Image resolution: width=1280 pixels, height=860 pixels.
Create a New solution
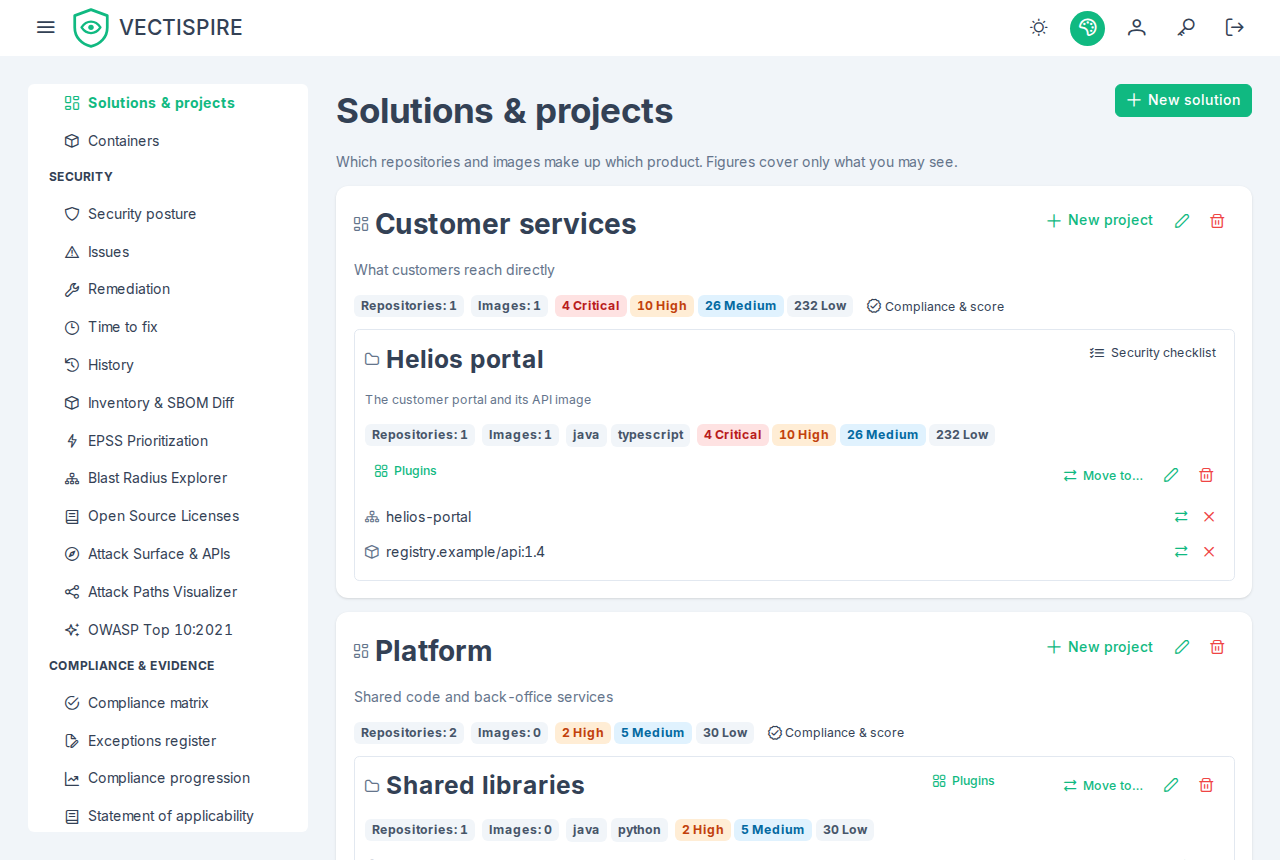point(1183,100)
